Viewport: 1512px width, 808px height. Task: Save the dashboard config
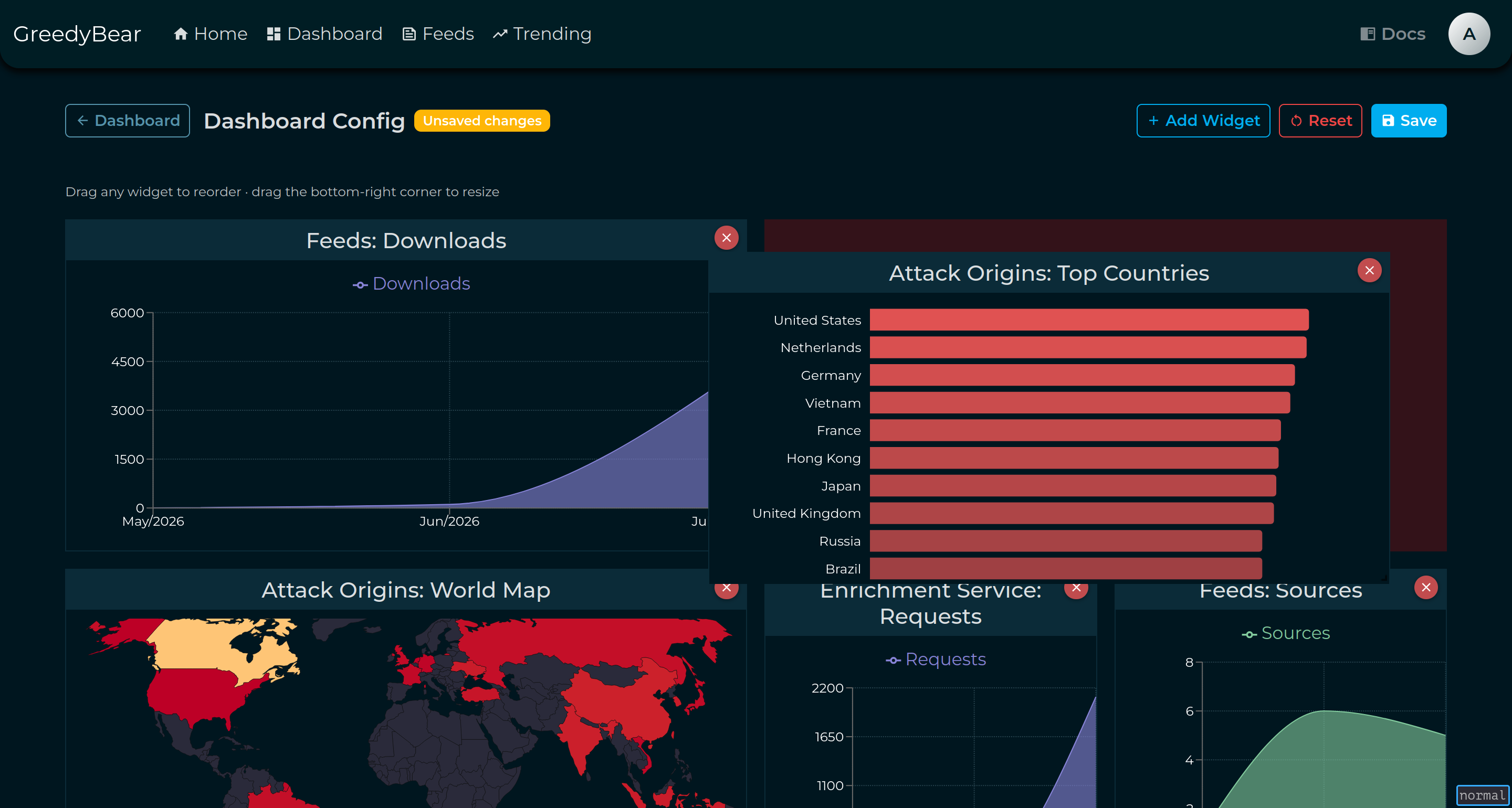click(1409, 121)
